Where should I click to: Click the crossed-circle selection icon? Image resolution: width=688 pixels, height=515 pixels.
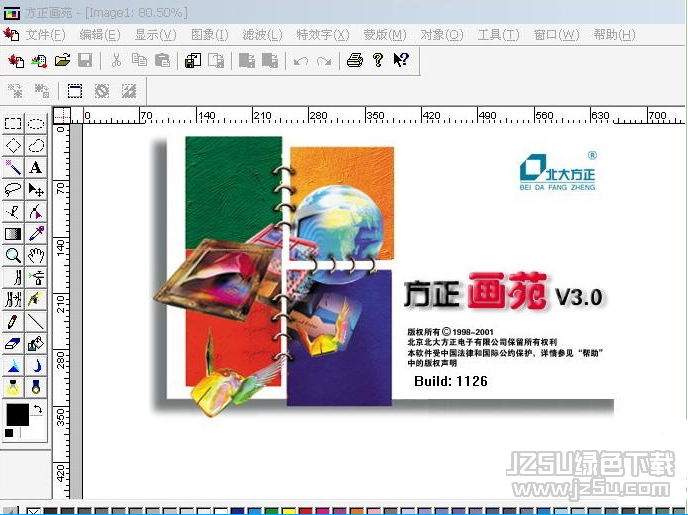(x=102, y=91)
